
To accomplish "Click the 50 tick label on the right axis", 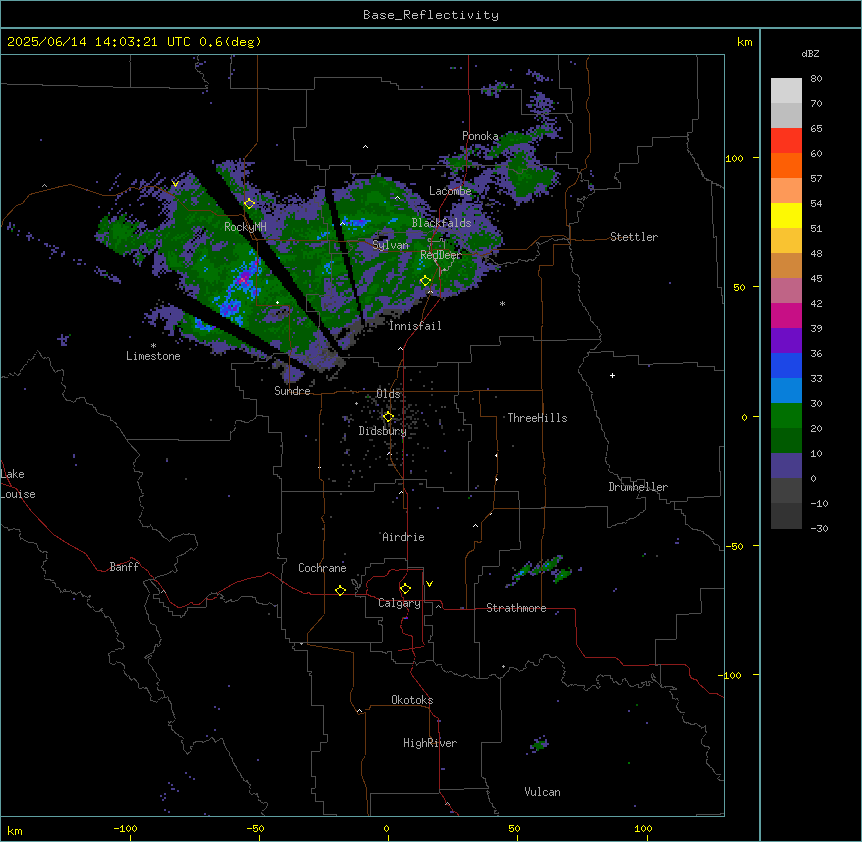I will coord(739,287).
